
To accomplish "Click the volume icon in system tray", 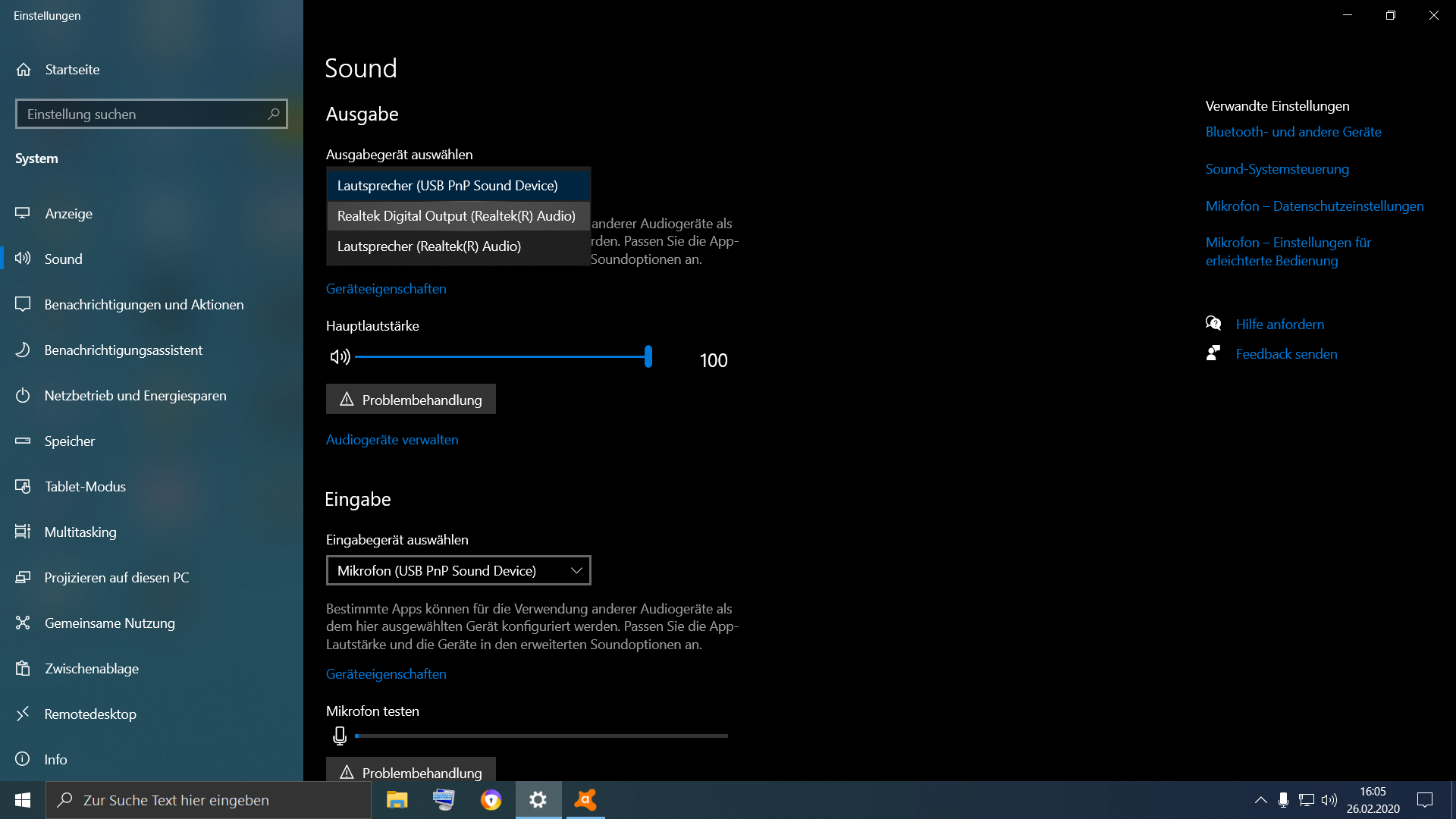I will [1329, 800].
